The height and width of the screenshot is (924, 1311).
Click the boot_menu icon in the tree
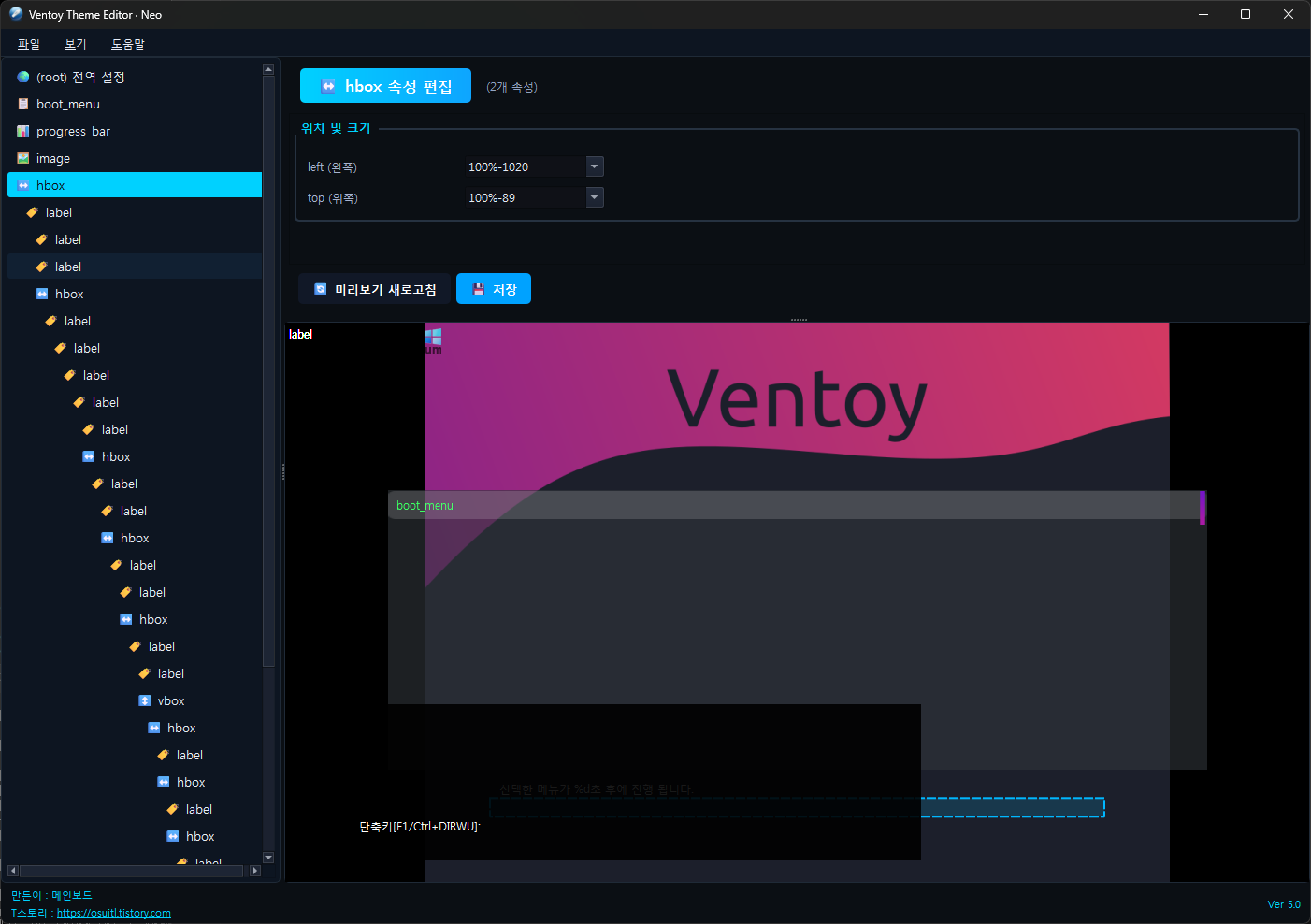point(23,104)
